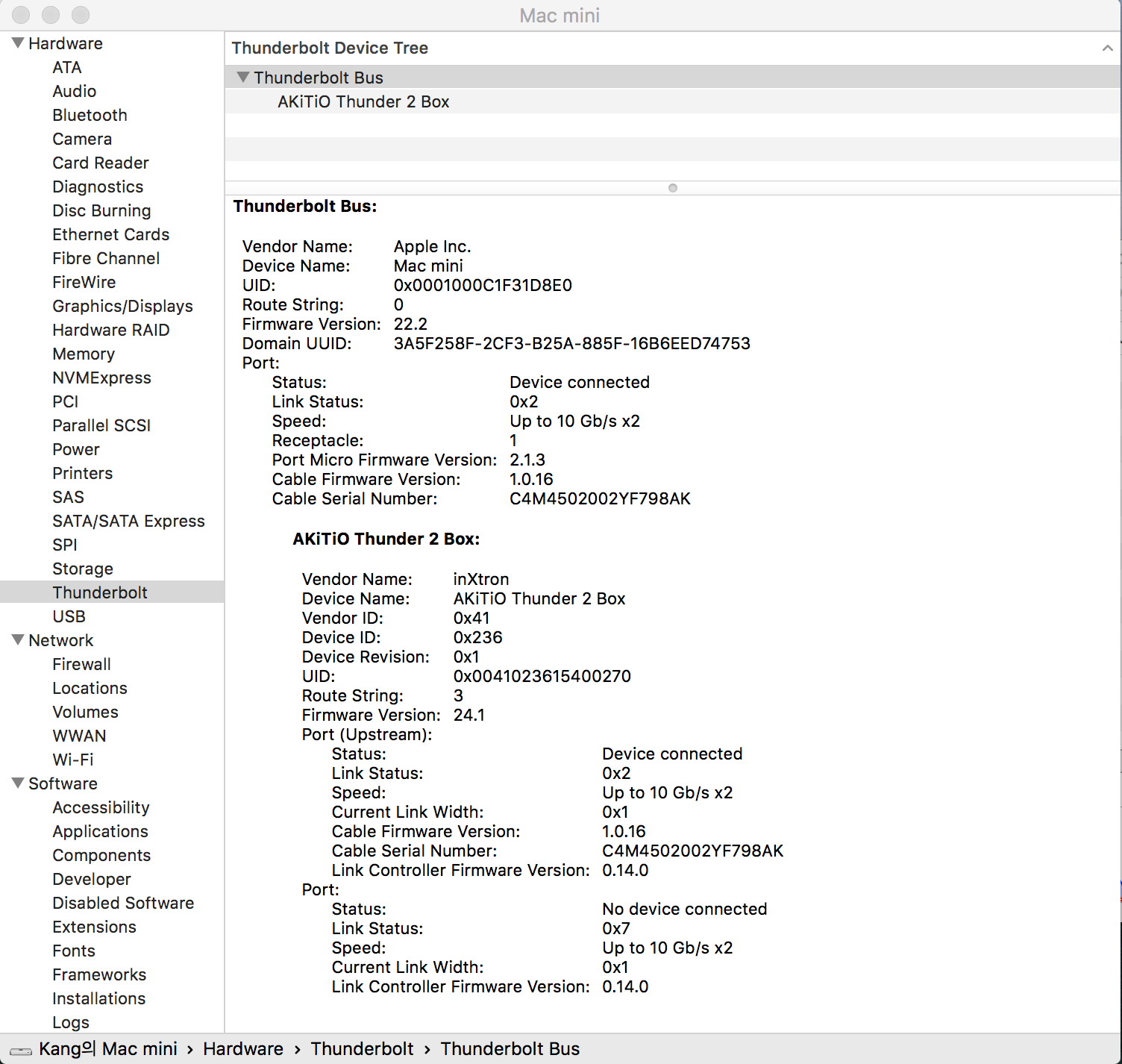The height and width of the screenshot is (1064, 1122).
Task: Open Diagnostics in the sidebar
Action: pos(98,187)
